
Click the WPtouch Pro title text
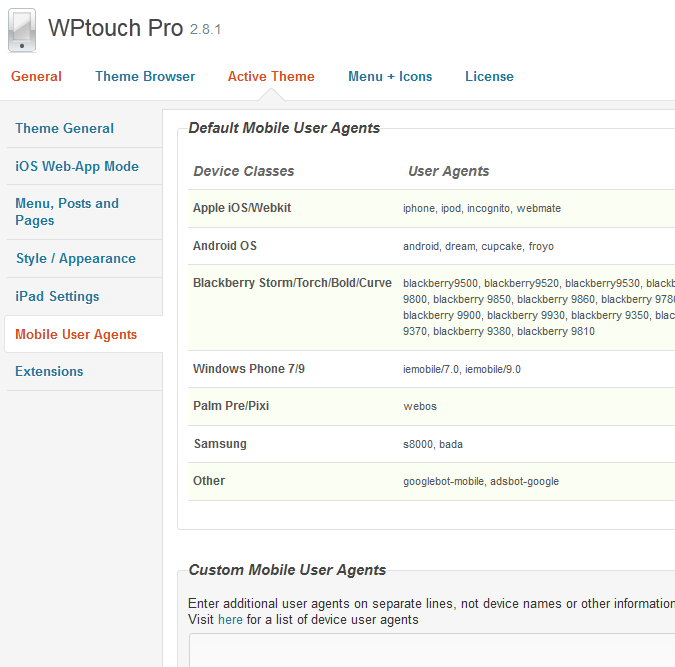tap(115, 28)
